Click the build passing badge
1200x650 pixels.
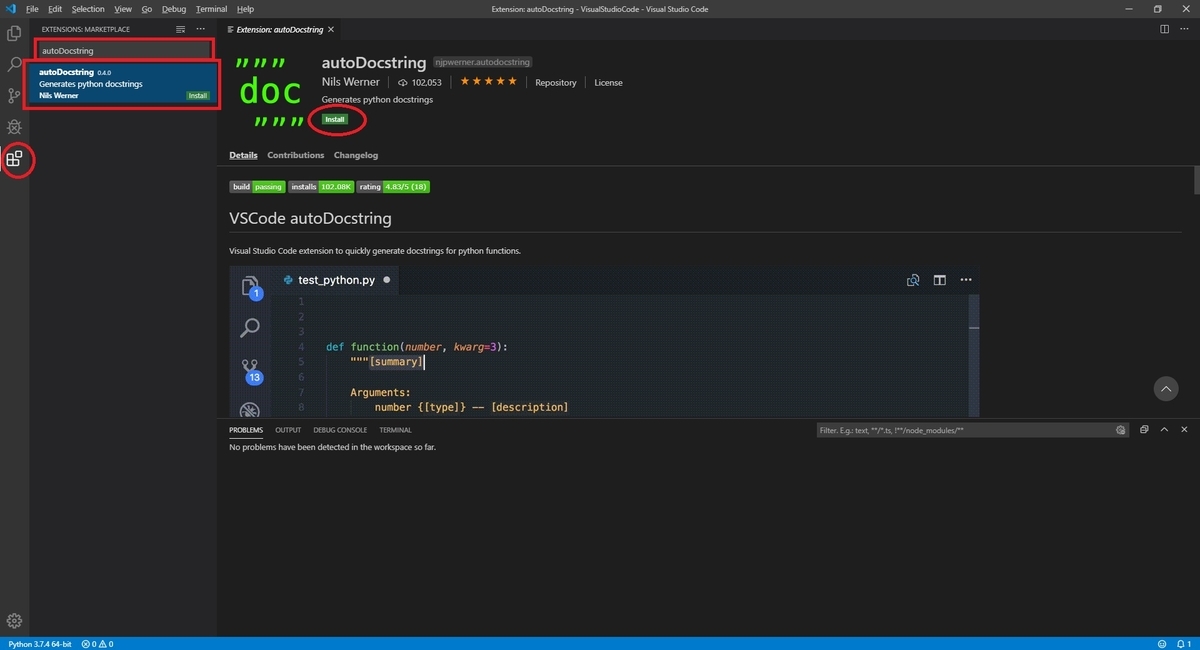257,187
